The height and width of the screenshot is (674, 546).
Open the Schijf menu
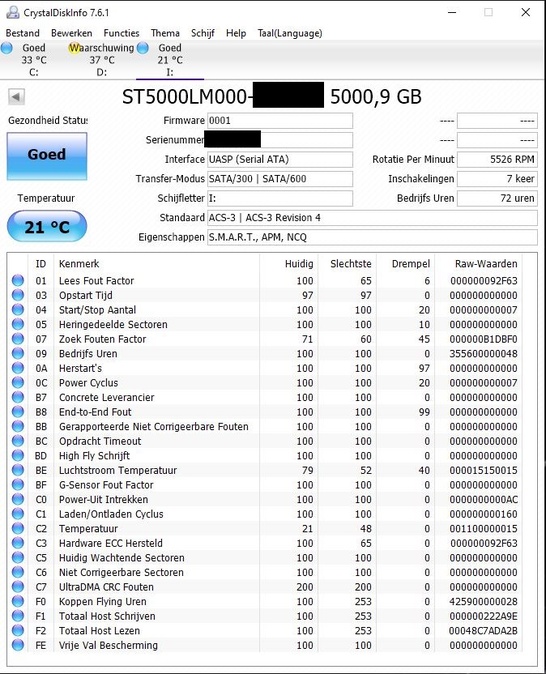point(202,33)
